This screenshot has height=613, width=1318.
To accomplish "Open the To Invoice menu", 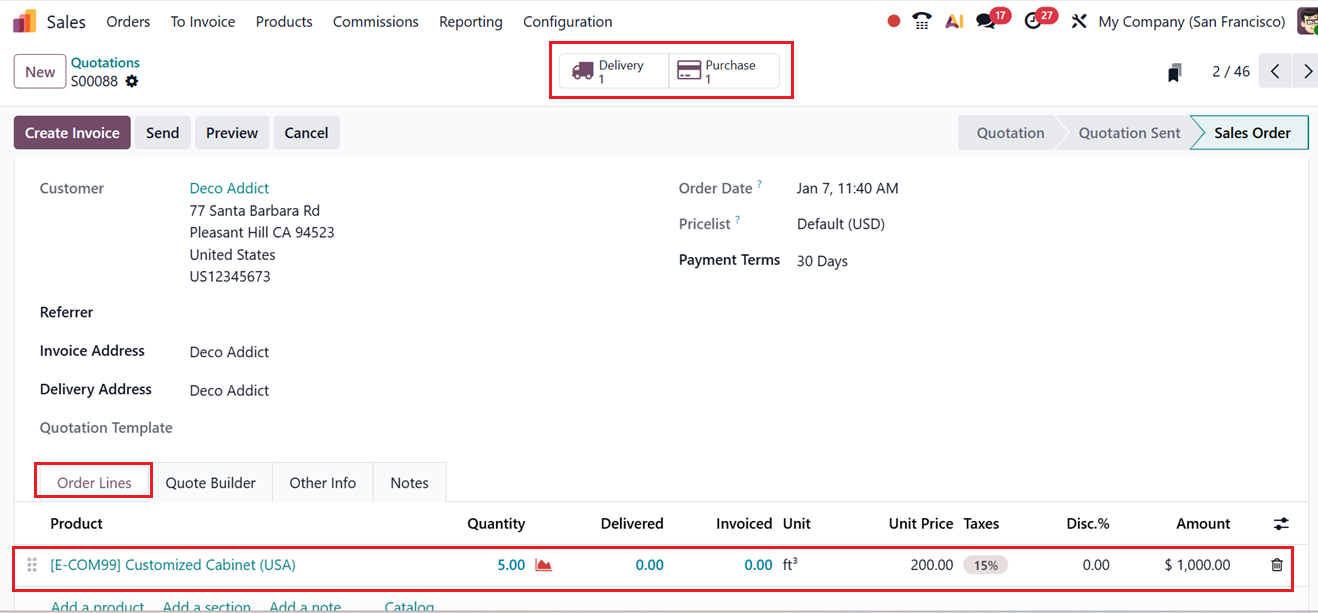I will 203,21.
